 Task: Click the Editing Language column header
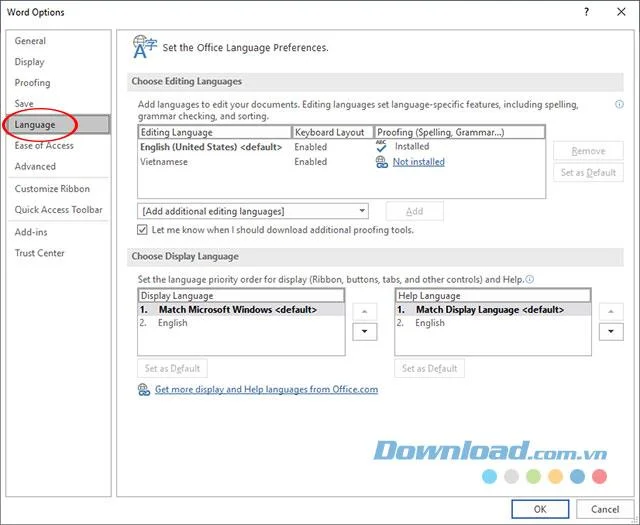point(215,132)
